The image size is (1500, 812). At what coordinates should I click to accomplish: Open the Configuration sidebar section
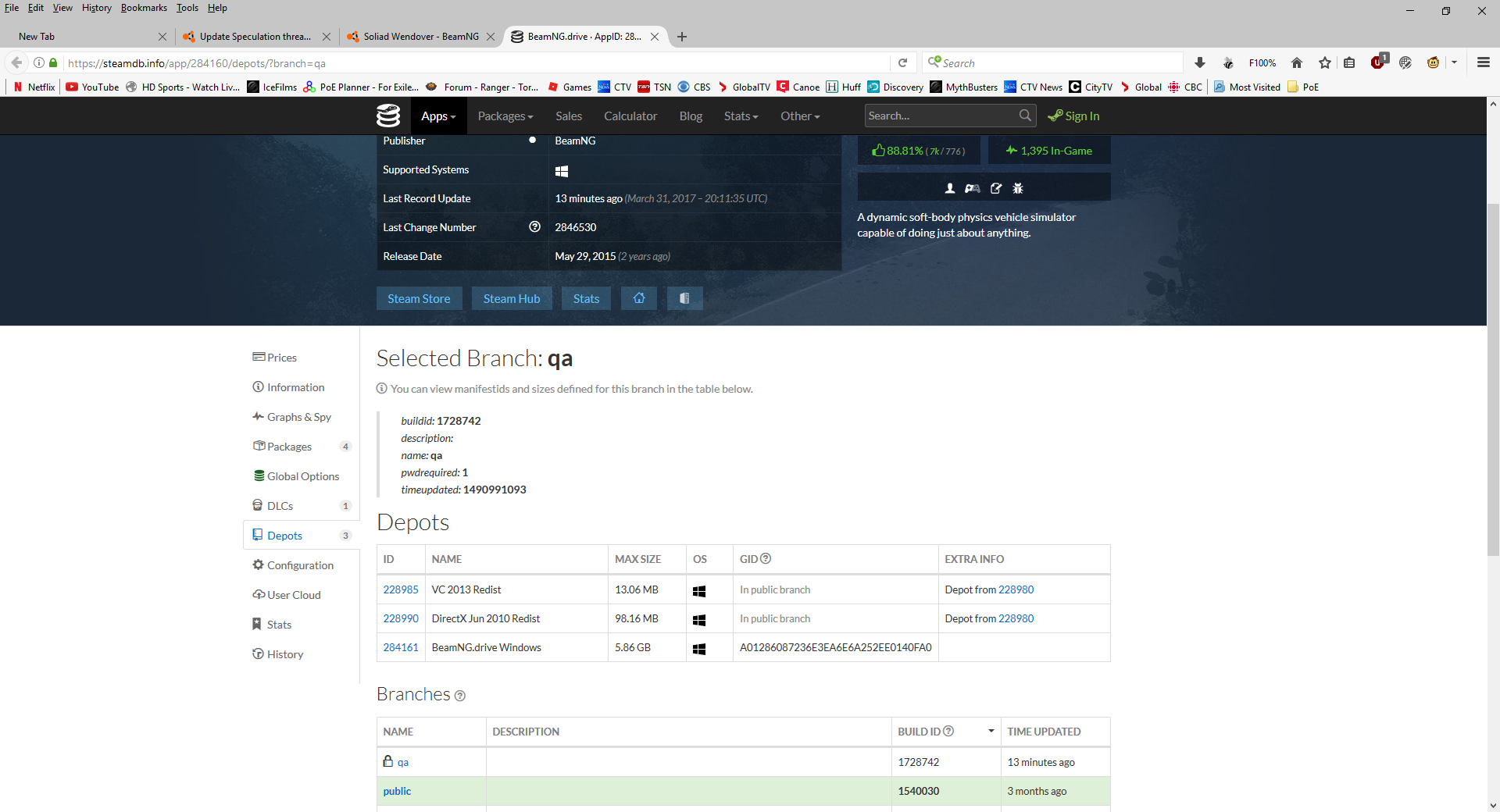(302, 565)
